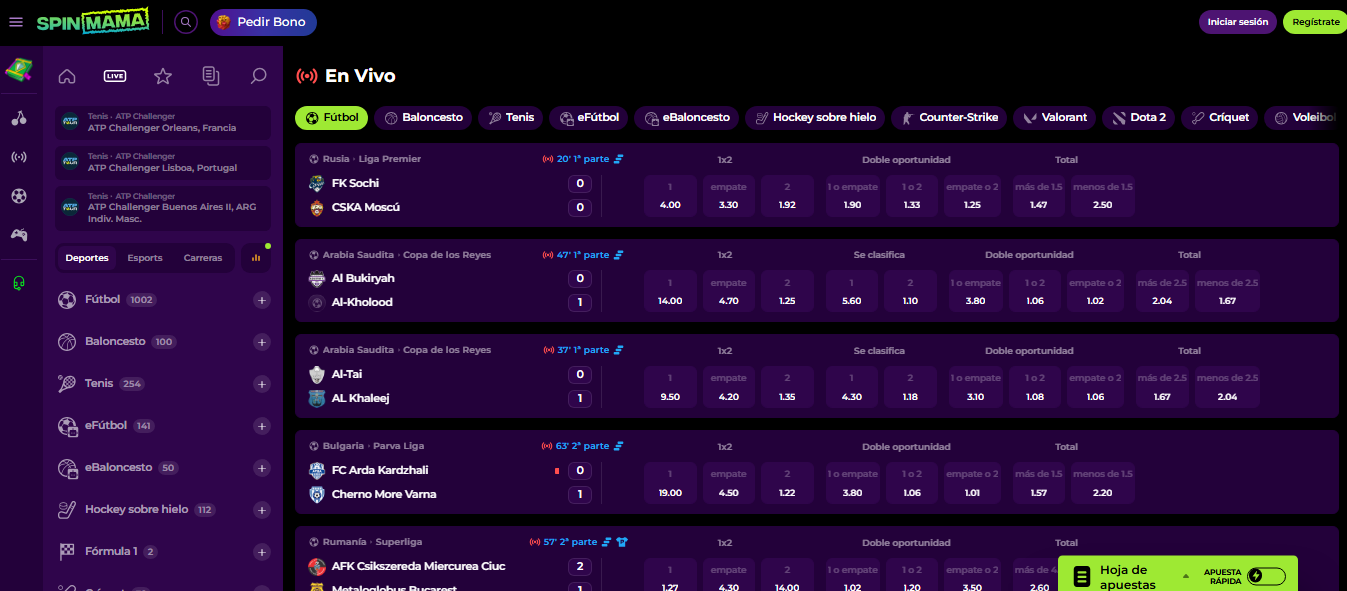The image size is (1347, 591).
Task: Expand the Tenis category with plus button
Action: 262,384
